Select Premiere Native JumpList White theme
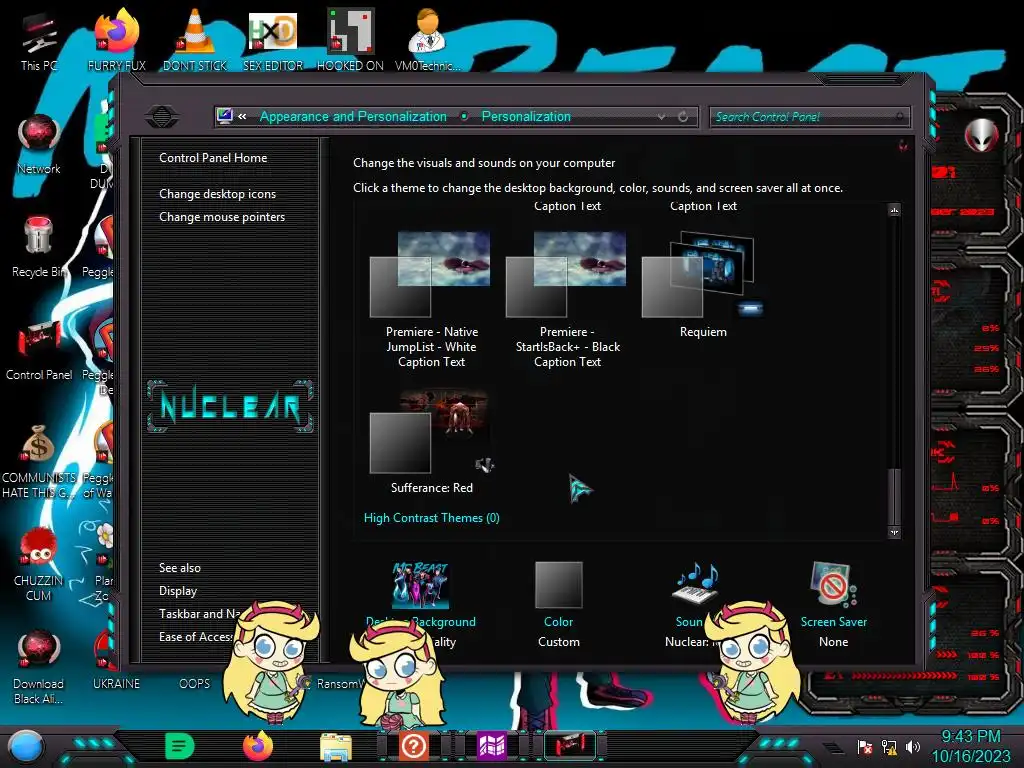Image resolution: width=1024 pixels, height=768 pixels. [x=431, y=299]
